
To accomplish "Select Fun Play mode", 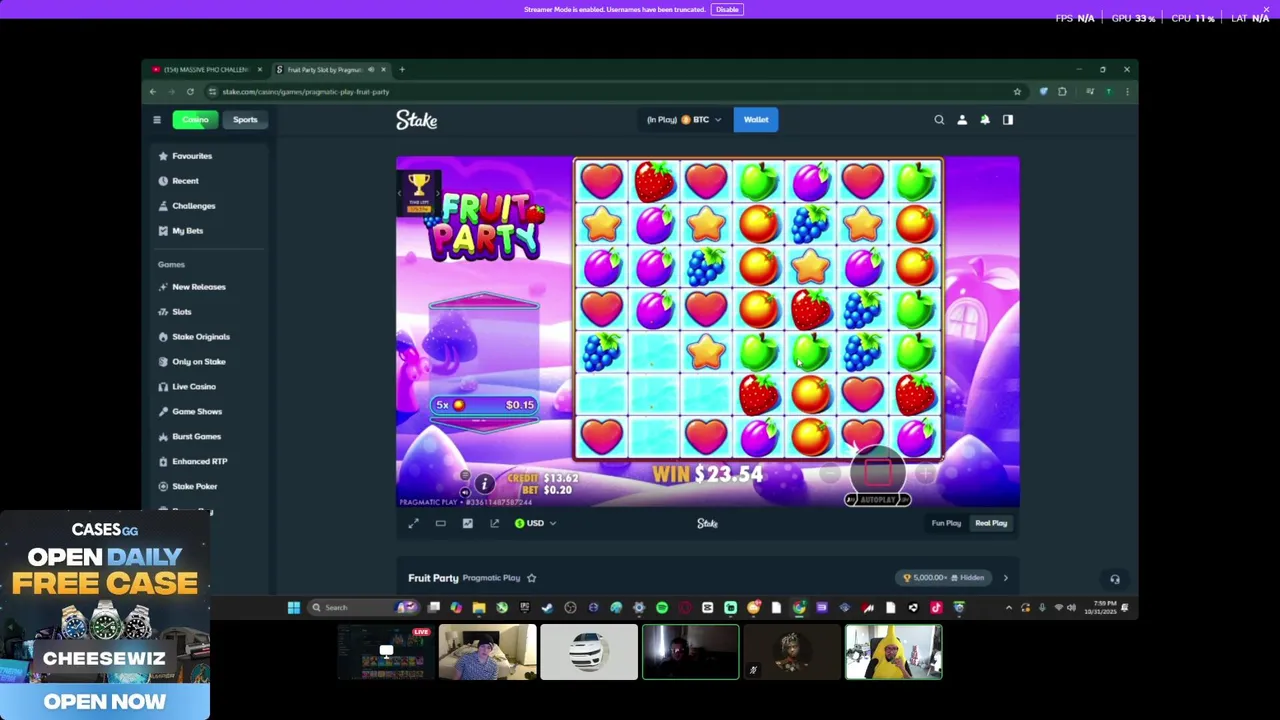I will 946,523.
